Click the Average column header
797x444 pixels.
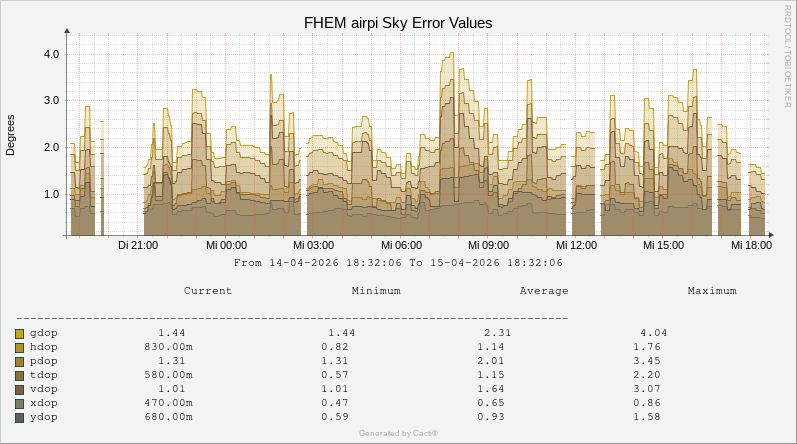coord(544,291)
